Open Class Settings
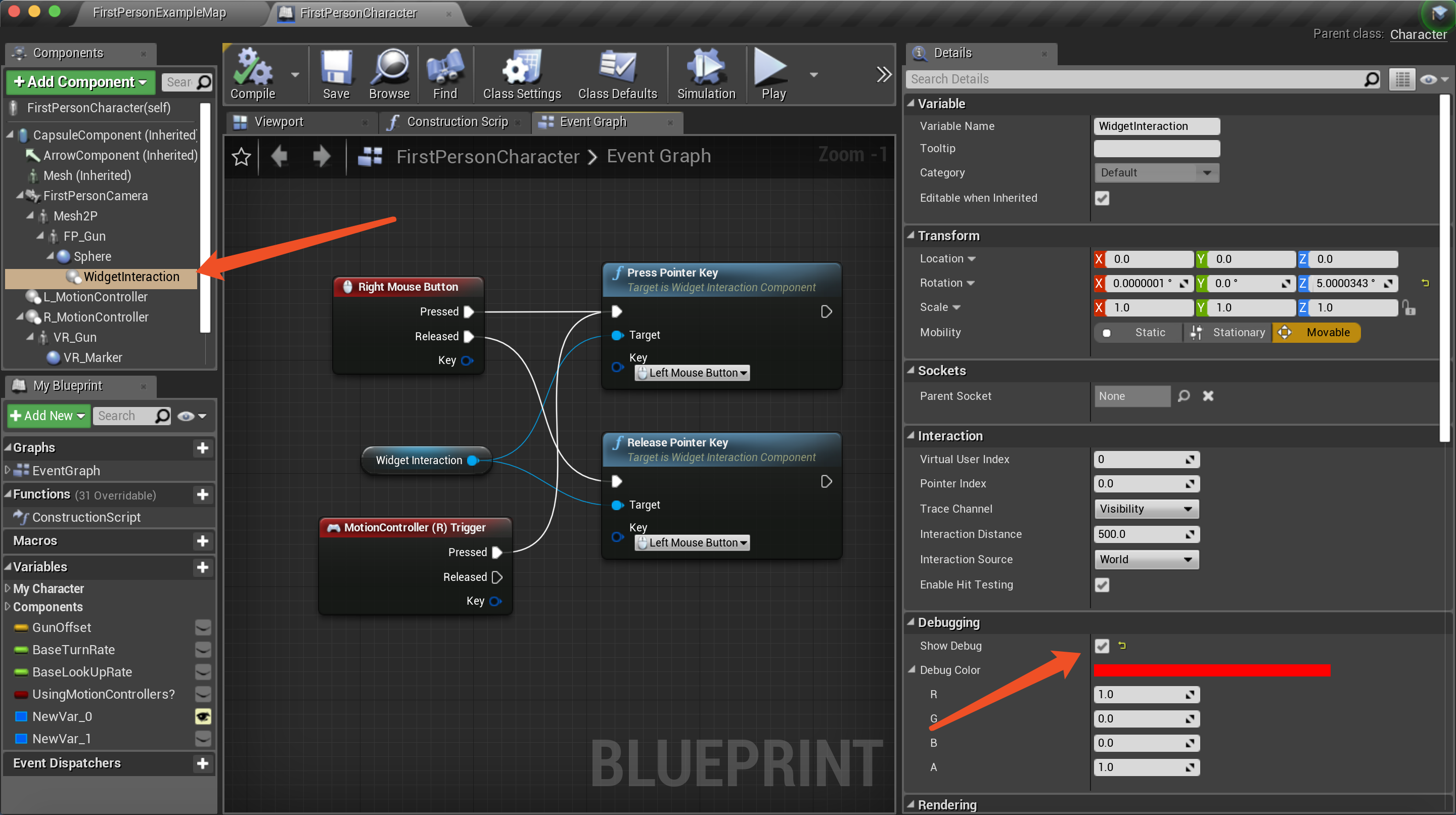The height and width of the screenshot is (815, 1456). (x=521, y=74)
